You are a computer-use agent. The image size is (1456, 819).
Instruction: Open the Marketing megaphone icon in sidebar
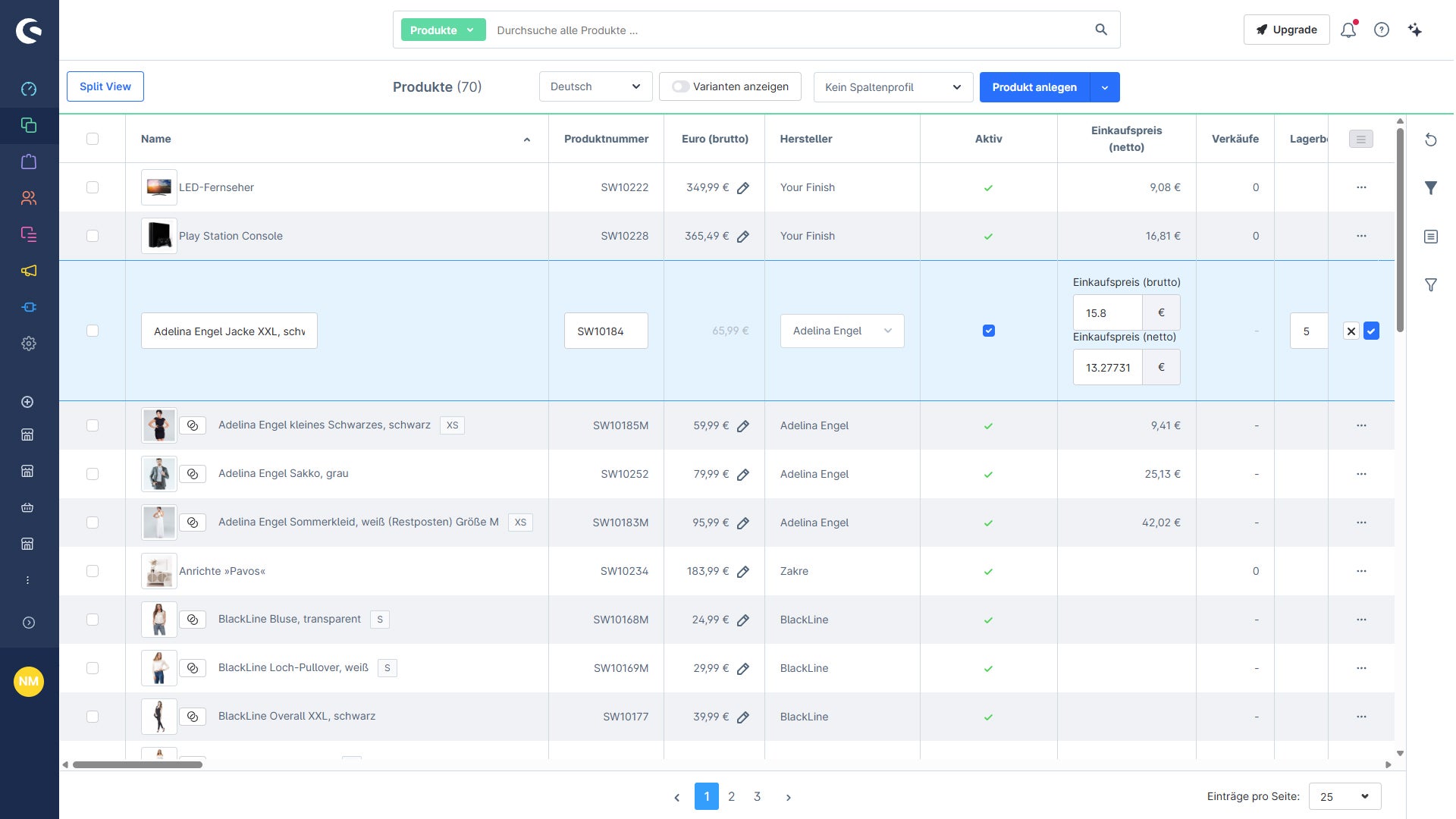point(29,271)
